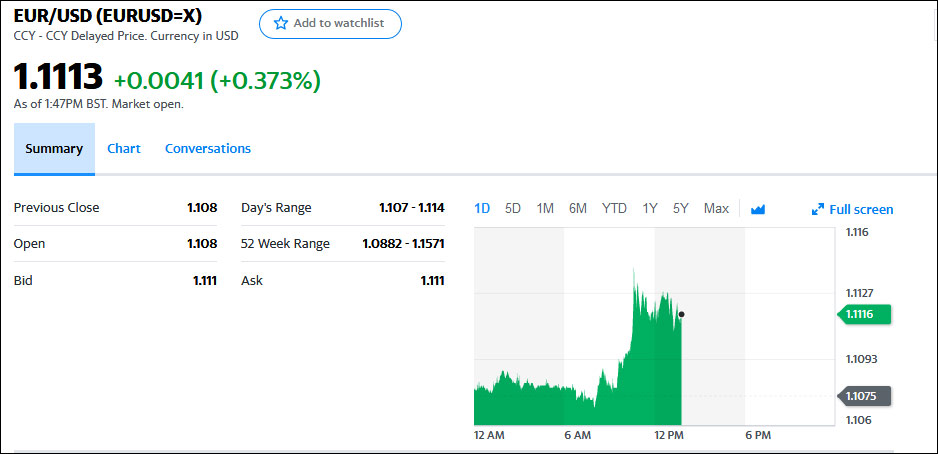Click the full screen expand arrows icon
938x454 pixels.
(x=818, y=210)
